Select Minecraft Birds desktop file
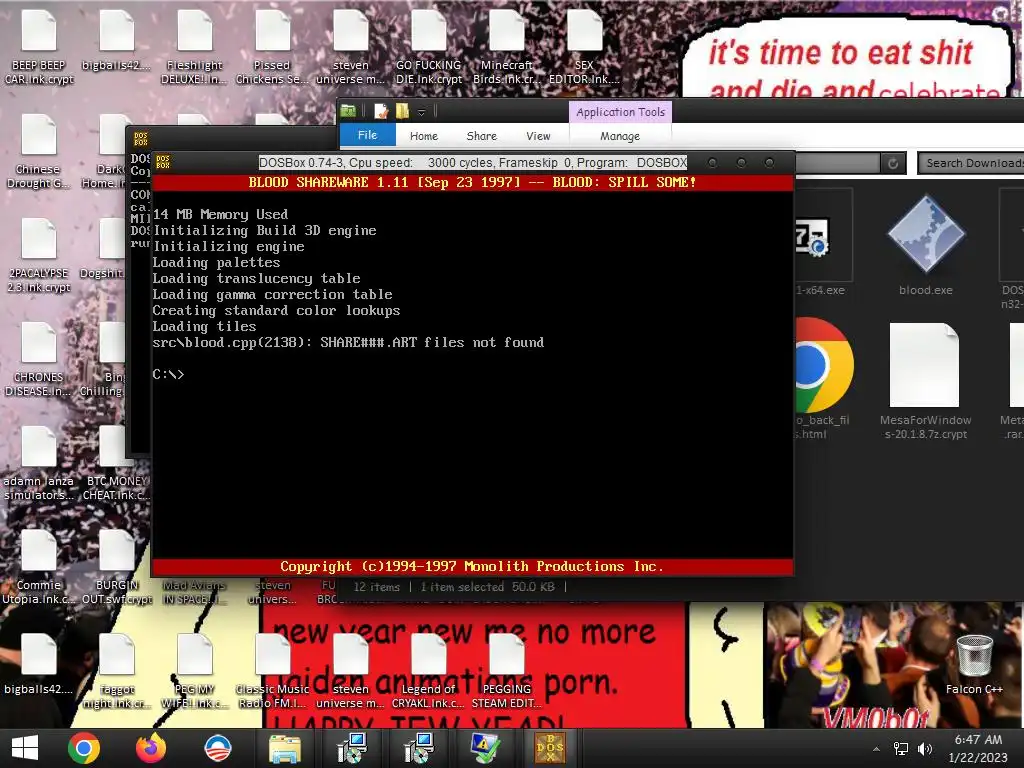 pos(506,48)
